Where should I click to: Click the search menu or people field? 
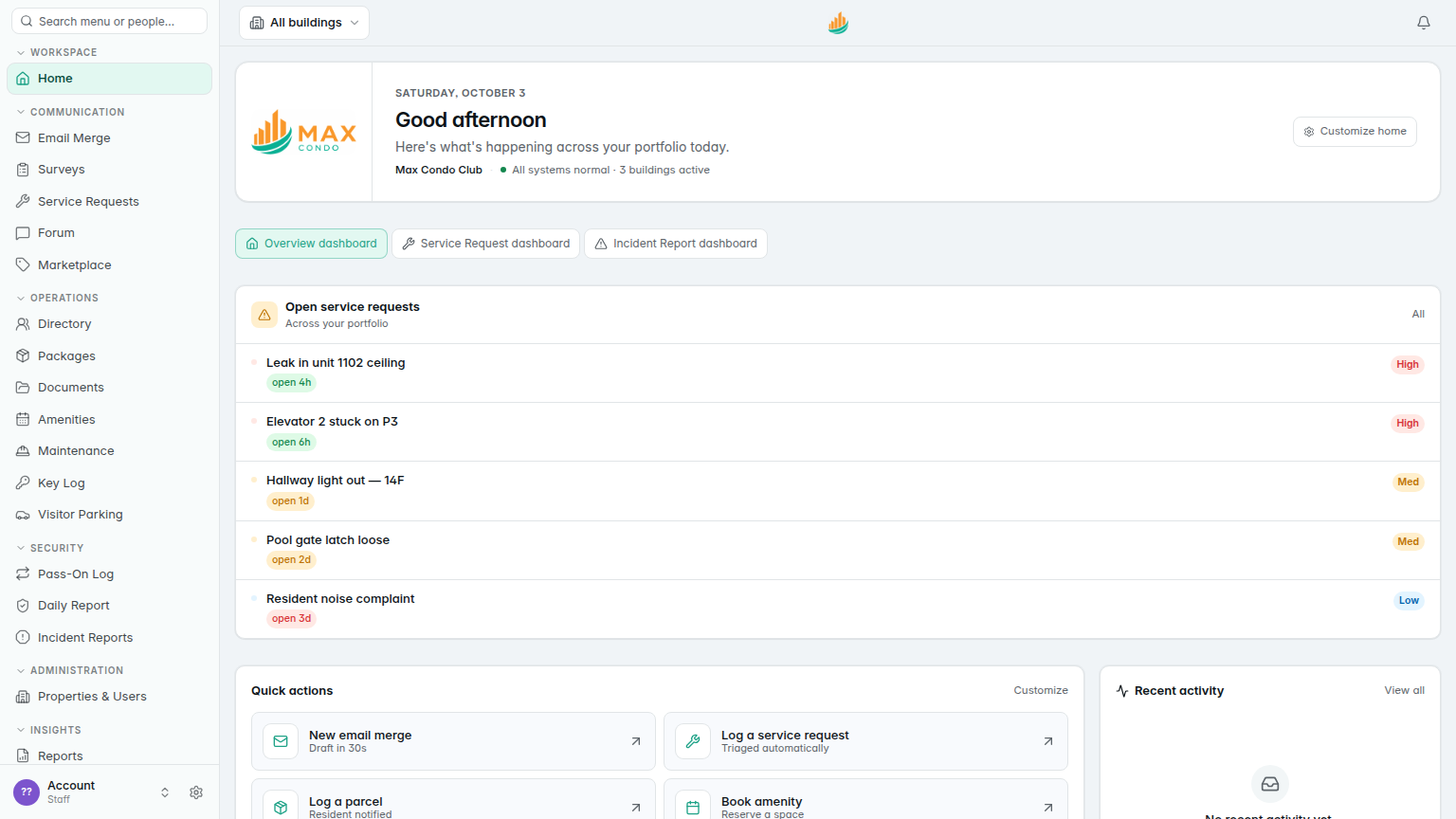[109, 21]
